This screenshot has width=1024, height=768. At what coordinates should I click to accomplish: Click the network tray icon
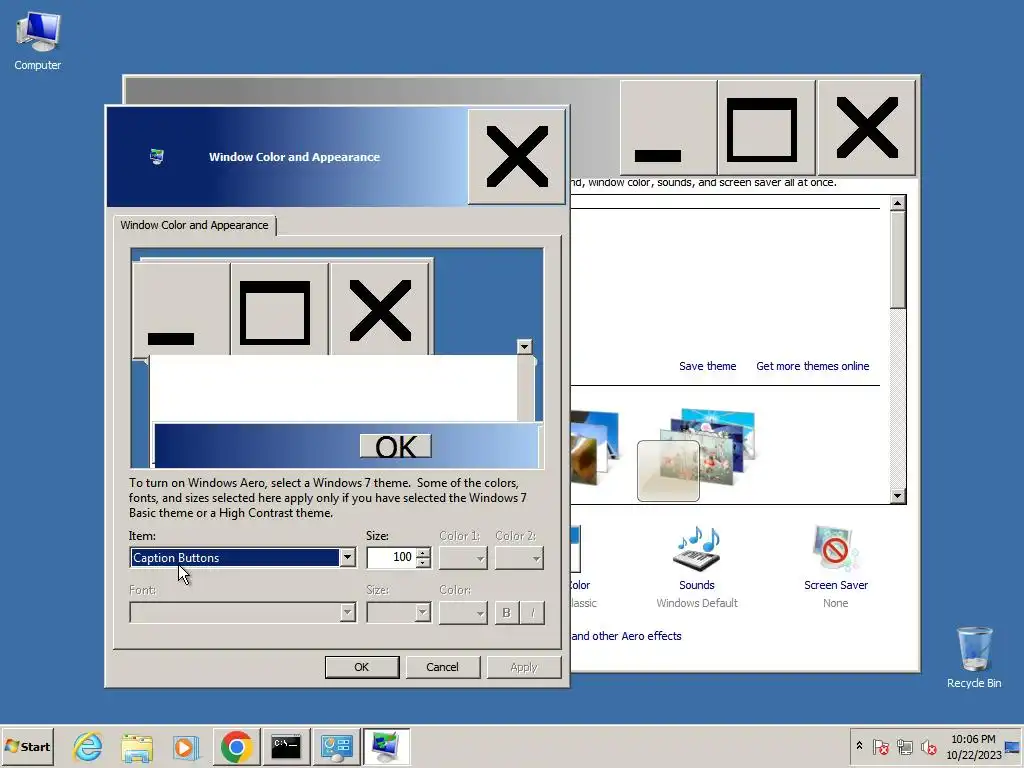(904, 746)
